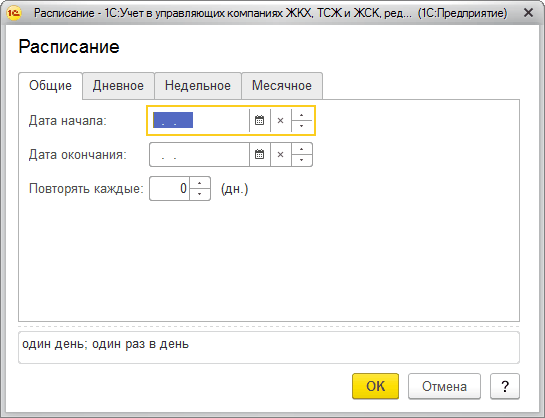
Task: Open help with the question mark button
Action: pos(505,386)
